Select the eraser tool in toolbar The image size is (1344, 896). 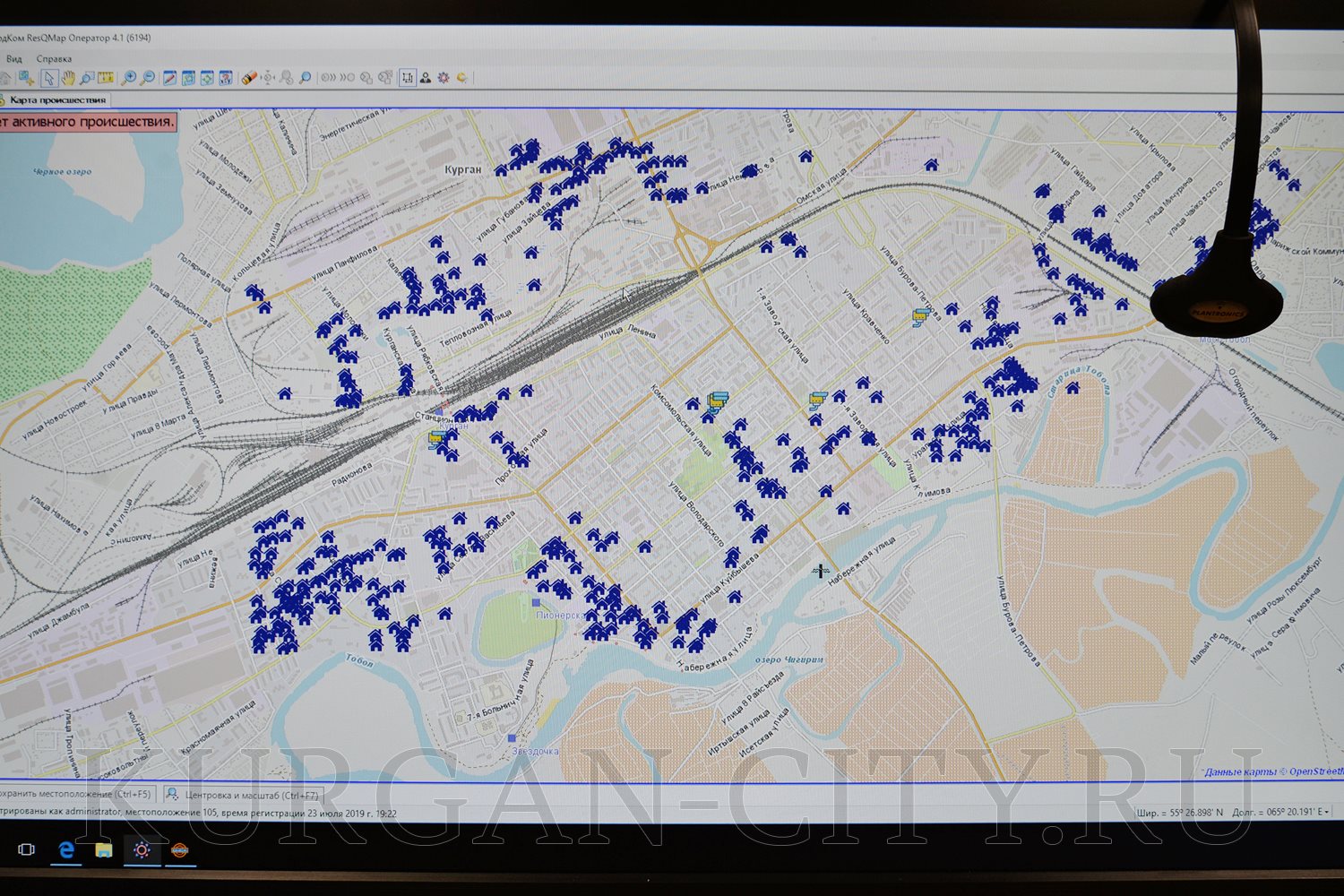point(250,78)
